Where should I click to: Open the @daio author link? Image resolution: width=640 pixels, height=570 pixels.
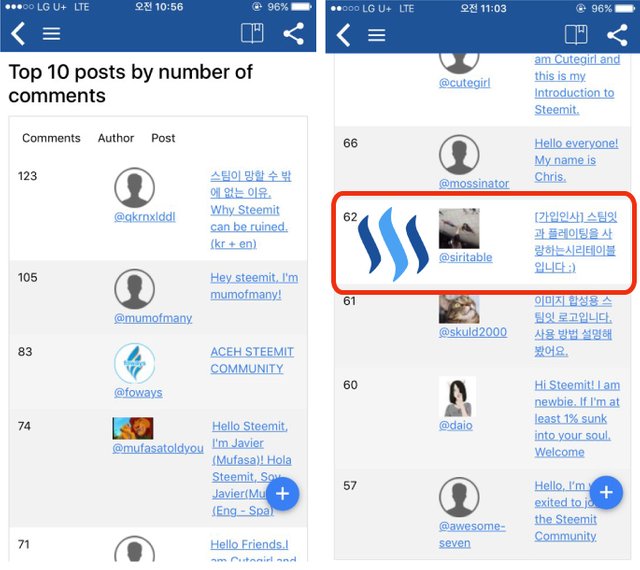tap(456, 425)
